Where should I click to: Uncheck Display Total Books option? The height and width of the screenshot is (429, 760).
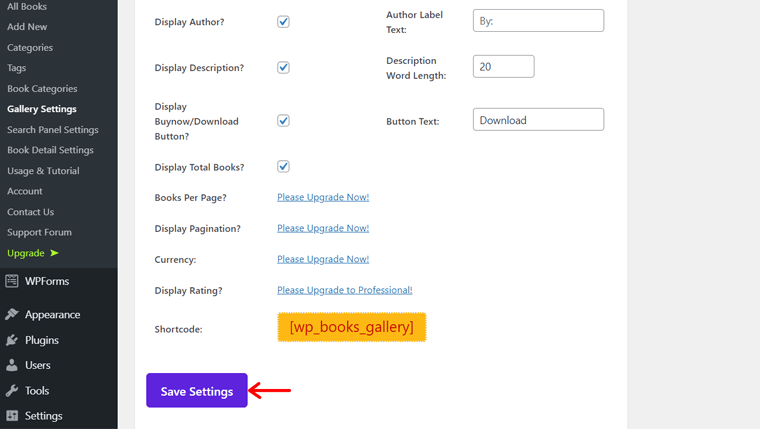click(x=283, y=167)
